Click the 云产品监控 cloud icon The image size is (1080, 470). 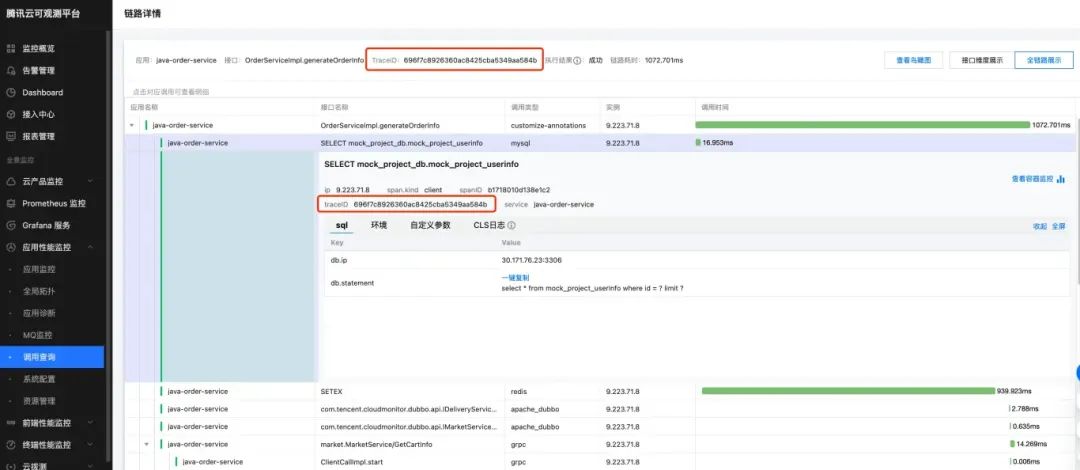click(x=10, y=181)
